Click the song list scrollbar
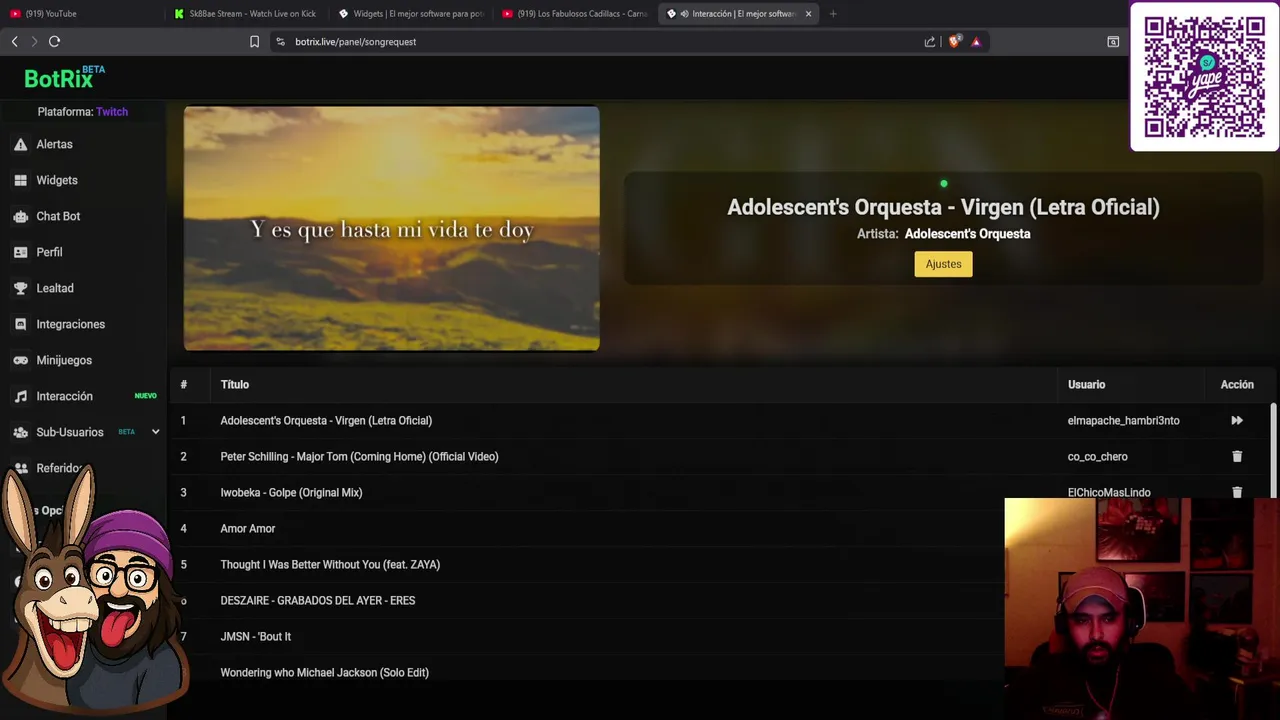 tap(1273, 450)
